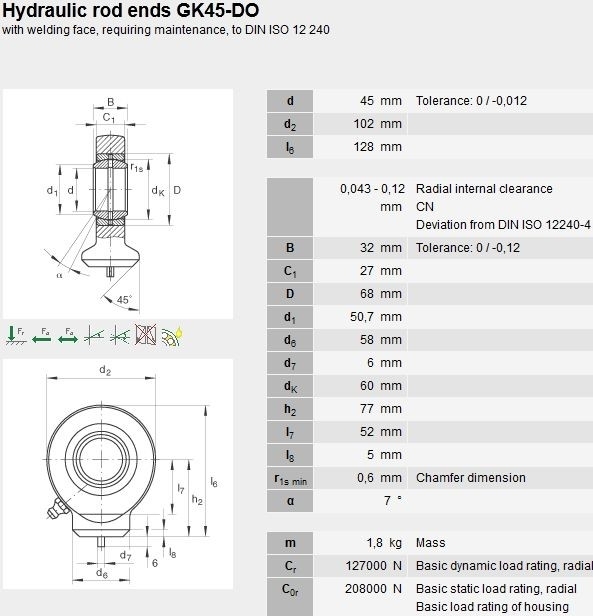The image size is (593, 616).
Task: Select the '1,8 kg' mass value
Action: pyautogui.click(x=384, y=543)
